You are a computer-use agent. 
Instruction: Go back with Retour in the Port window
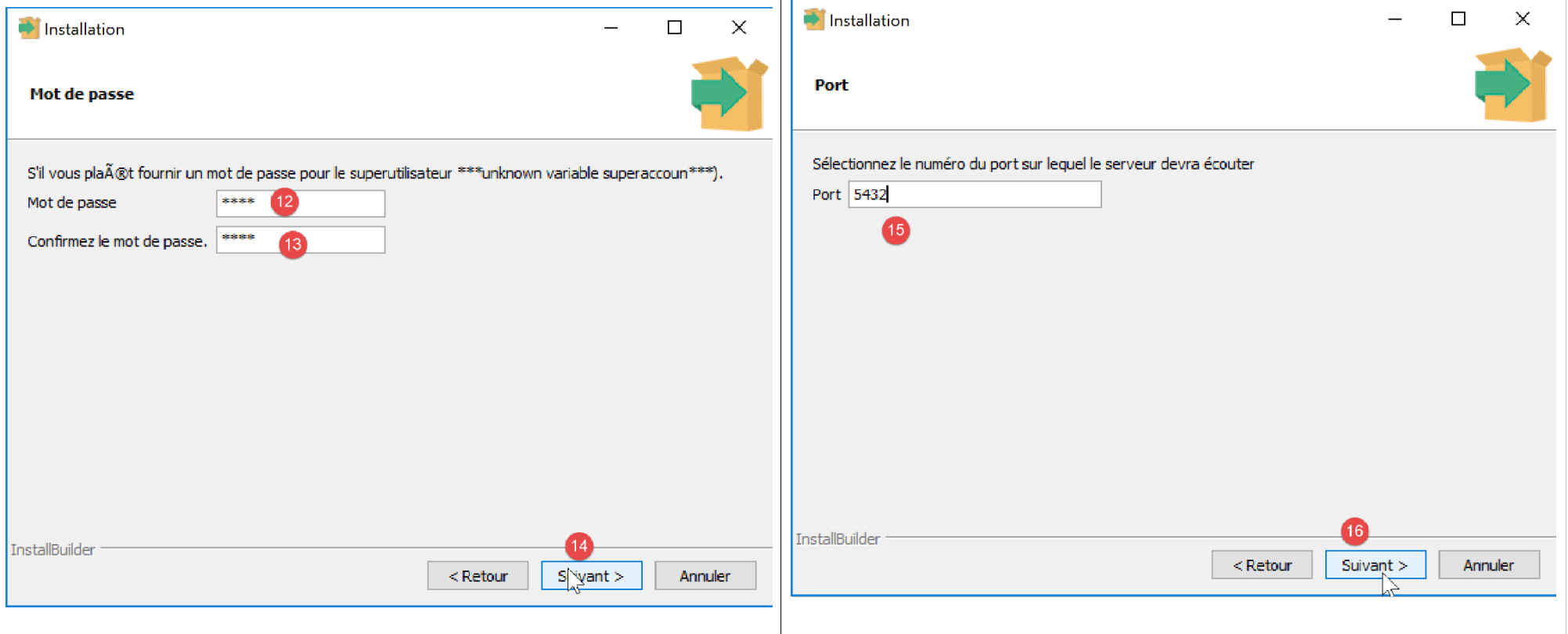click(1261, 565)
